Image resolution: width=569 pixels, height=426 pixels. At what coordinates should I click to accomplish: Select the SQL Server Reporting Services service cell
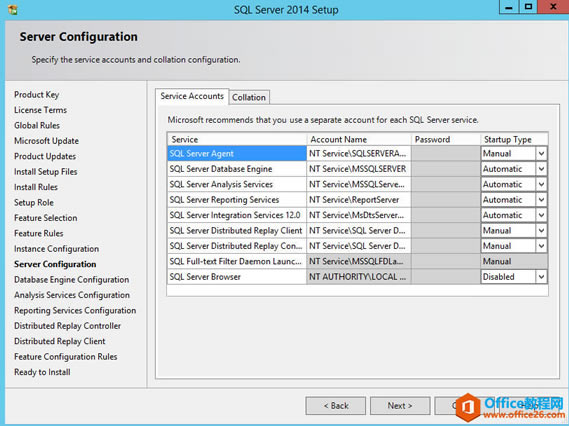coord(237,200)
